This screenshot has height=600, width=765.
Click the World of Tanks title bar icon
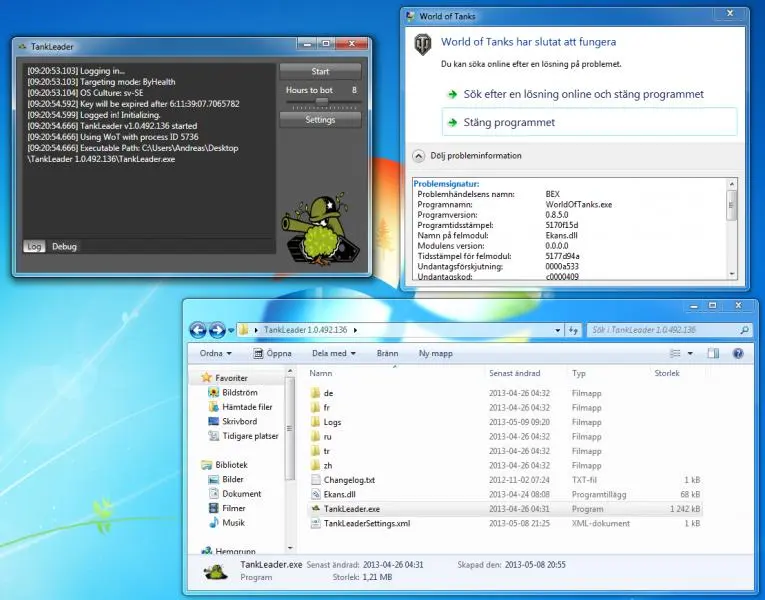pos(410,17)
